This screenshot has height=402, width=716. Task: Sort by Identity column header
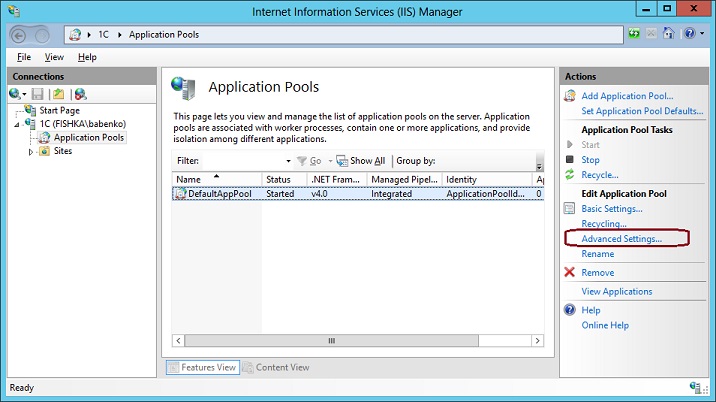point(487,180)
